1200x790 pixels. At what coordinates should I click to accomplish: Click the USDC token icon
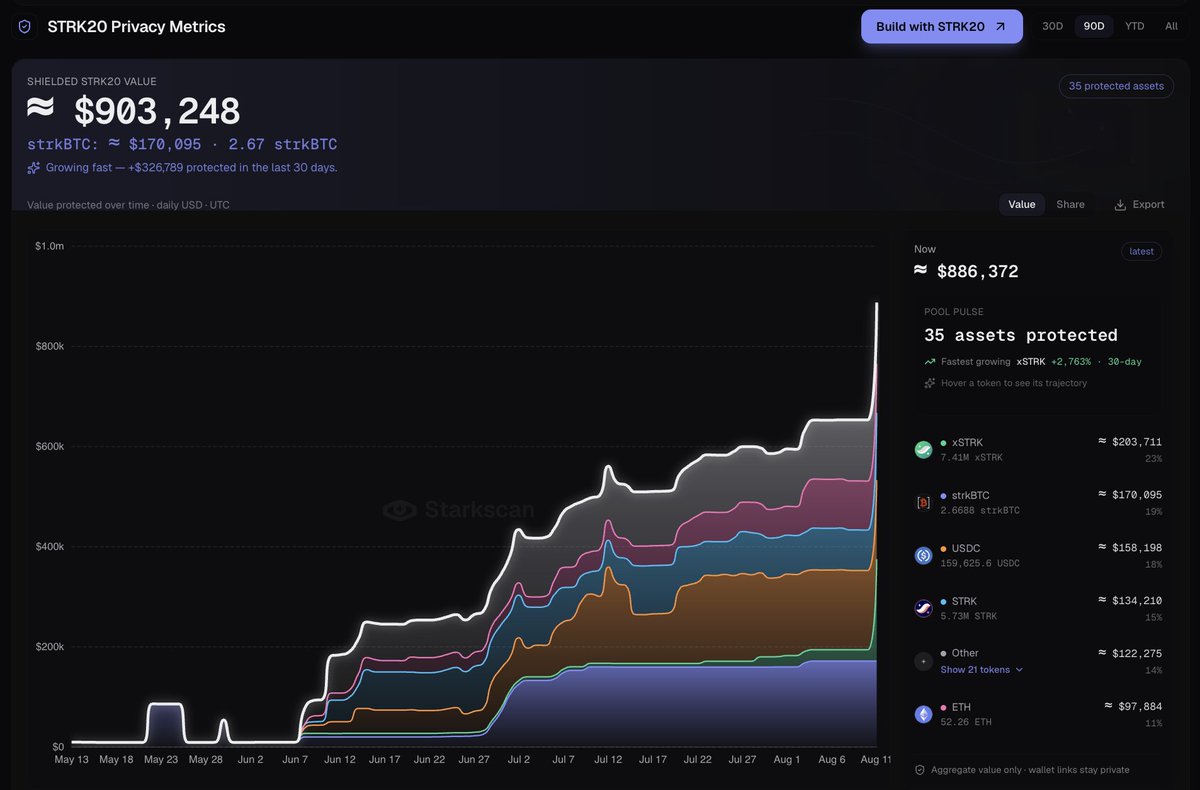[x=924, y=555]
